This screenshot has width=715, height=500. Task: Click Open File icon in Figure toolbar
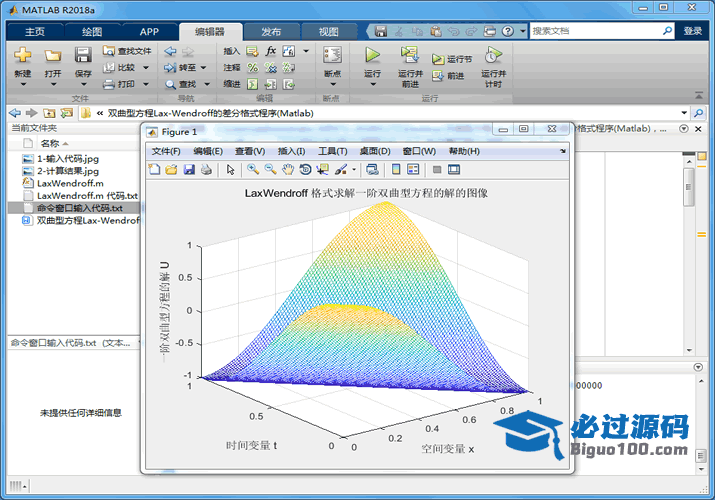tap(171, 170)
